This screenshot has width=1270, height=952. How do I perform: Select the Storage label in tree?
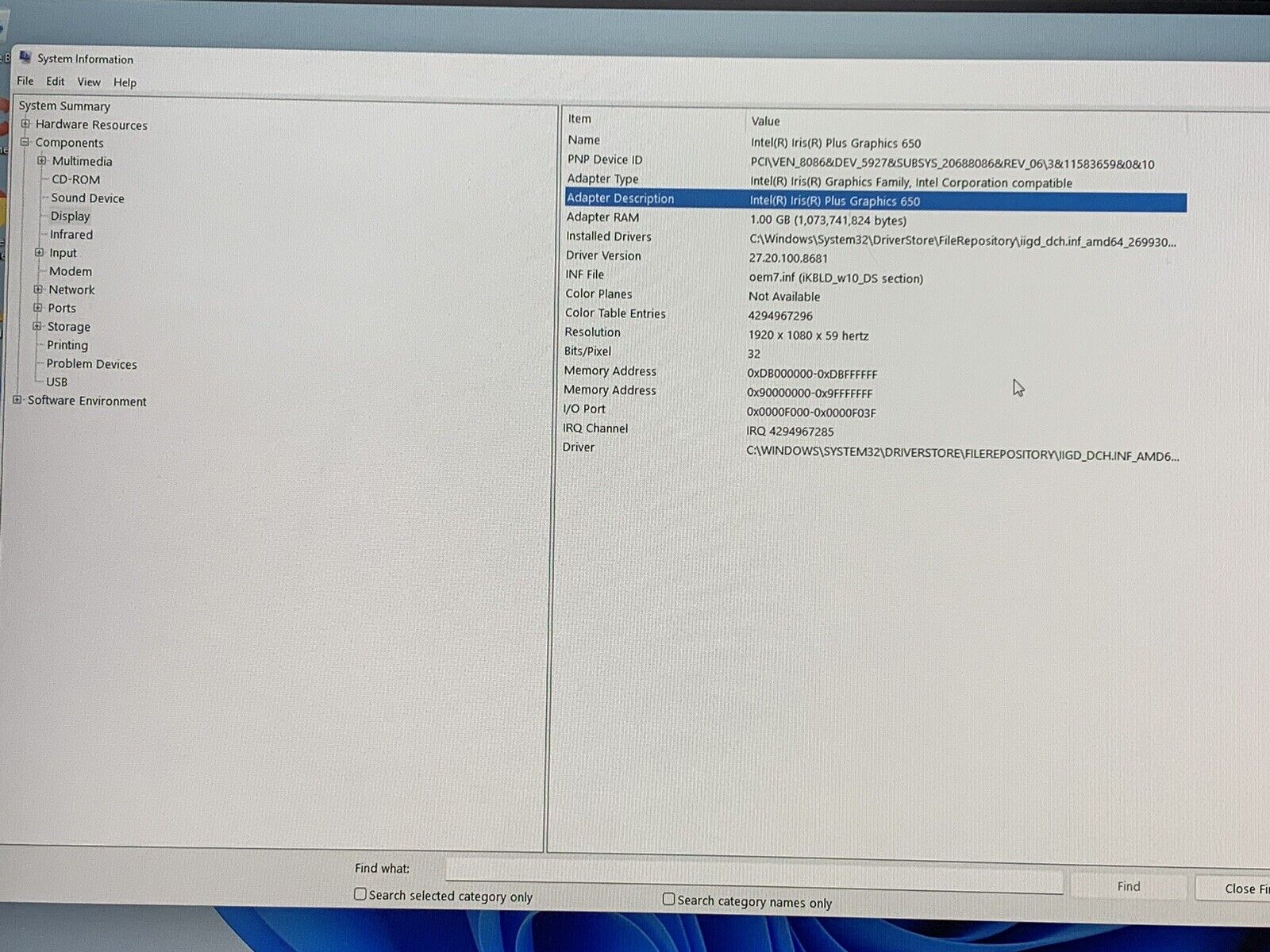(x=69, y=327)
